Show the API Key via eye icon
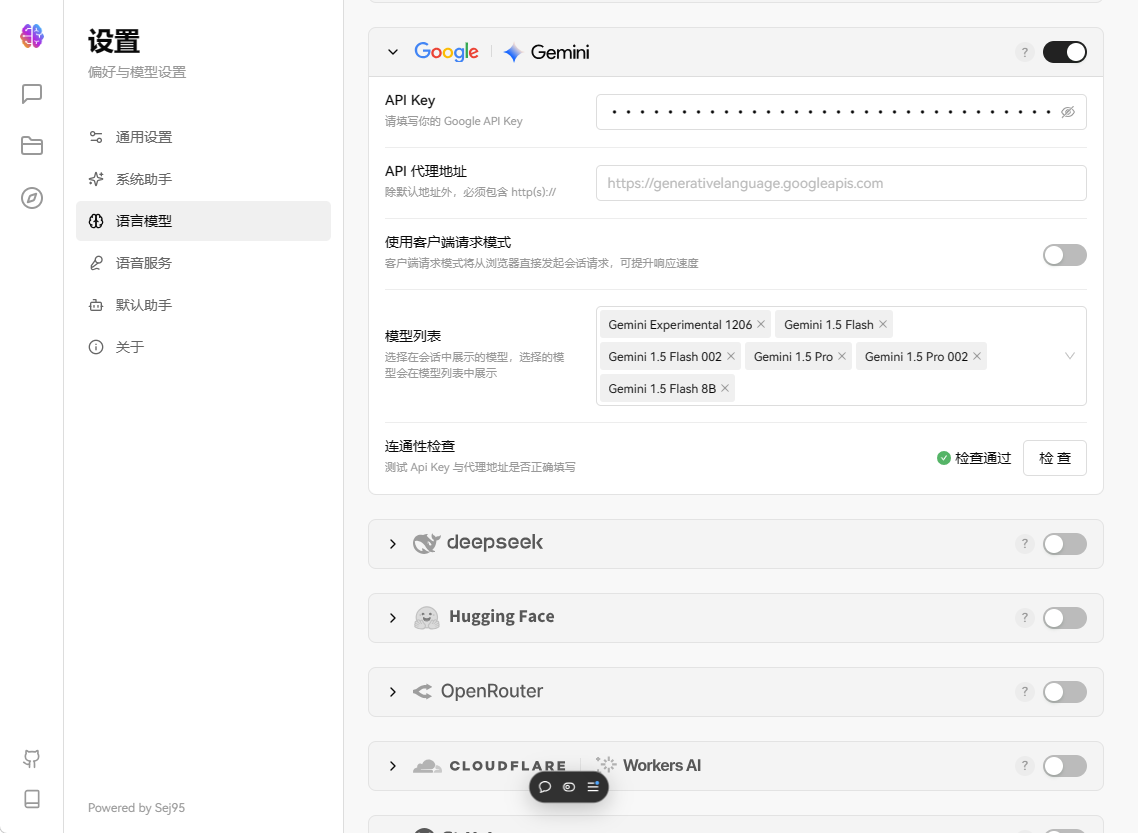Screen dimensions: 1138x833 (x=1068, y=112)
